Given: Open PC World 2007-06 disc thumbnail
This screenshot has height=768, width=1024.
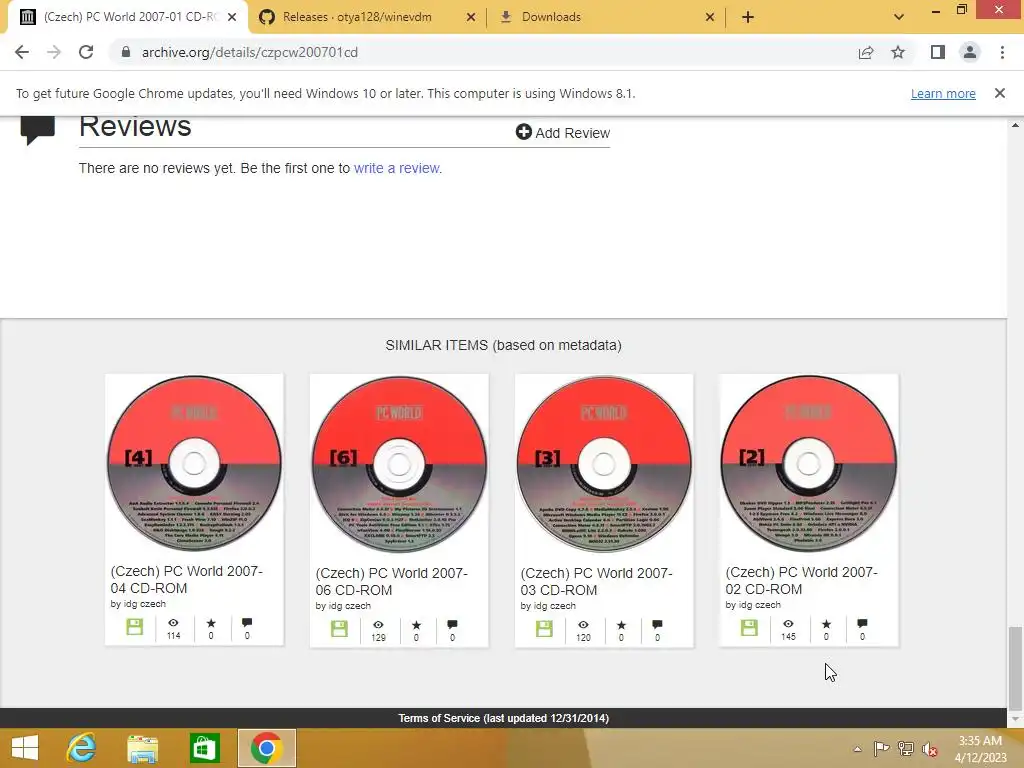Looking at the screenshot, I should (x=399, y=464).
